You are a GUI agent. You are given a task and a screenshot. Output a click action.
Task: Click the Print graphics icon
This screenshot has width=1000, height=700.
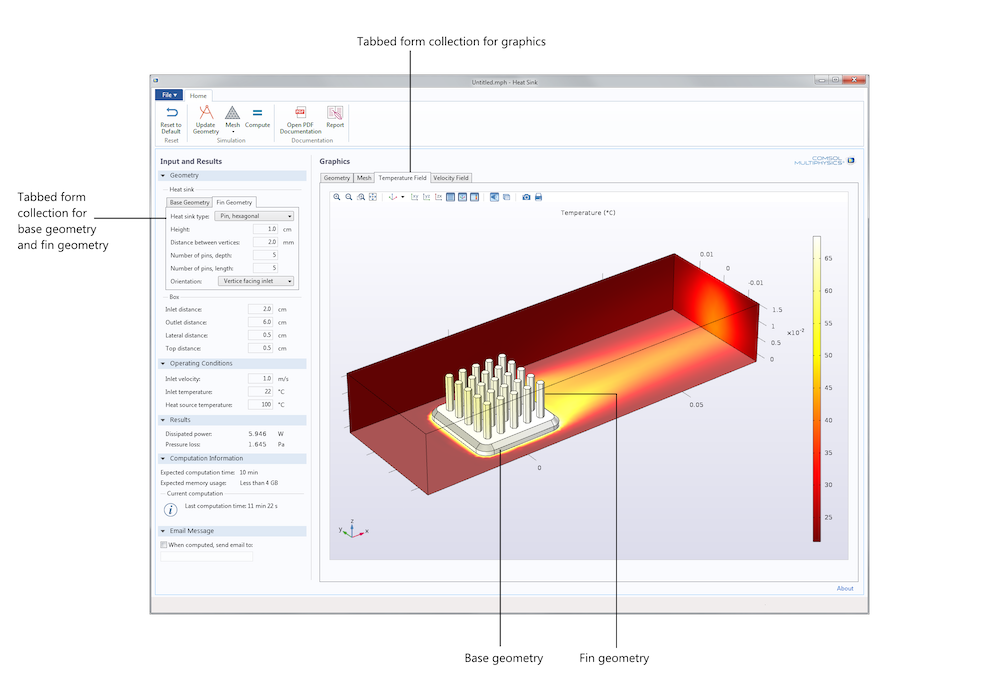click(x=538, y=197)
